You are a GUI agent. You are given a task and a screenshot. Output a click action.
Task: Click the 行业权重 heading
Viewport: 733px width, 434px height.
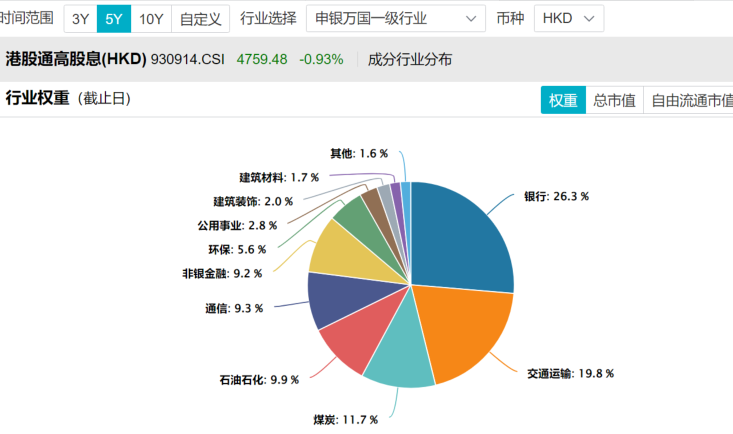37,98
